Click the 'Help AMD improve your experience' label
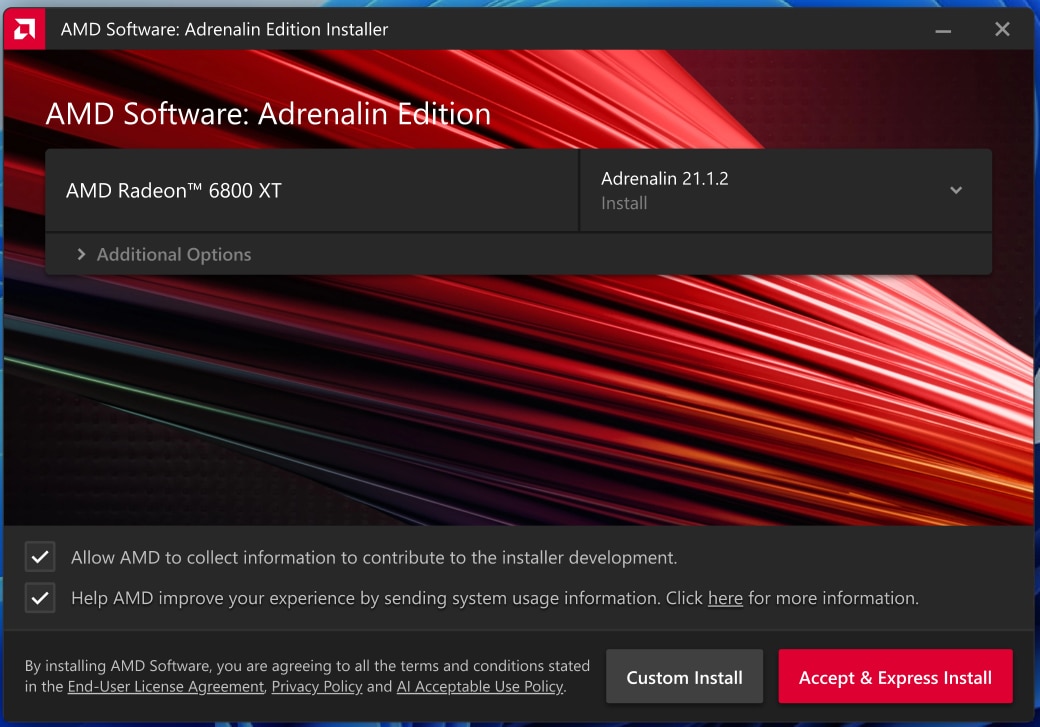 pyautogui.click(x=365, y=598)
